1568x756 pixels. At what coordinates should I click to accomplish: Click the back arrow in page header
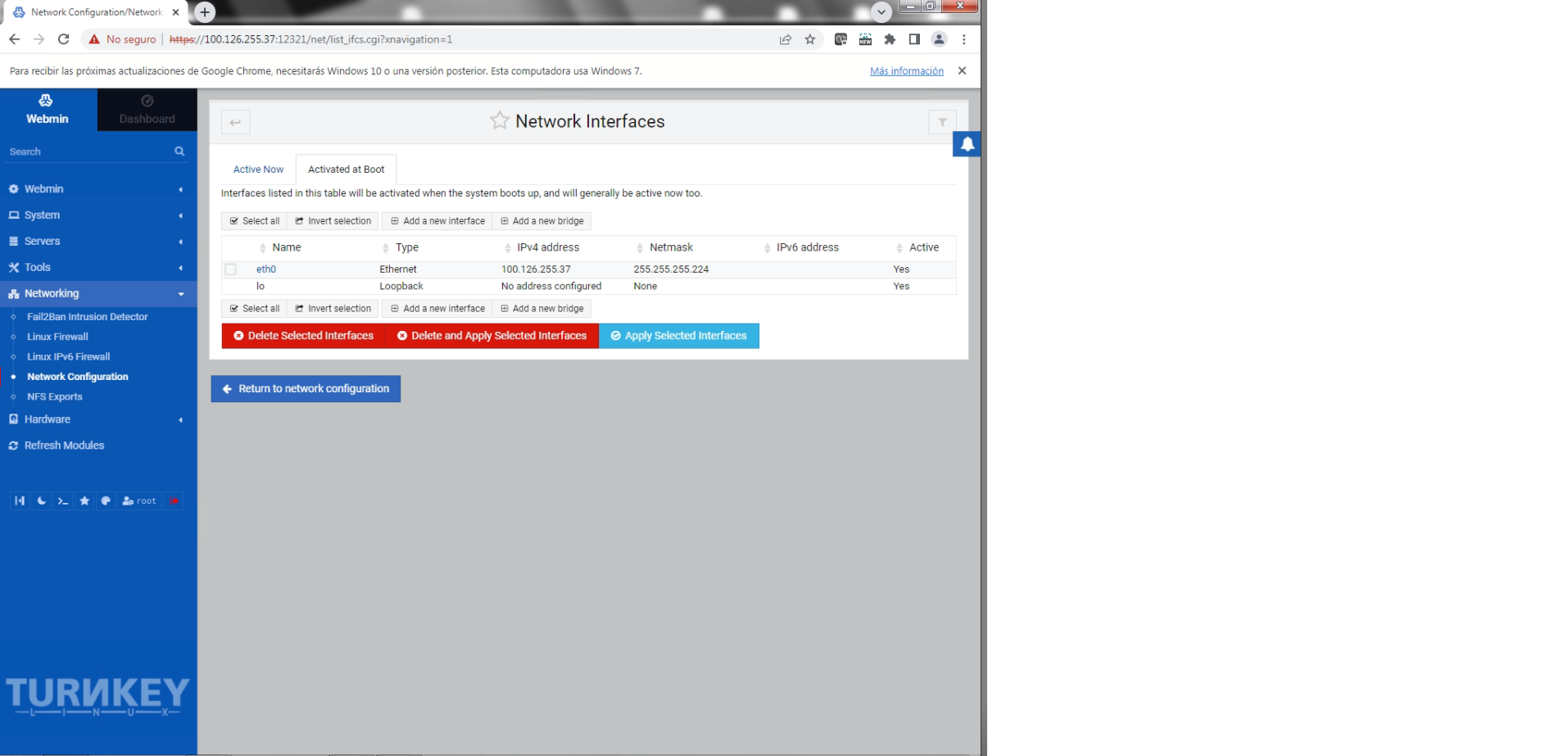tap(235, 122)
